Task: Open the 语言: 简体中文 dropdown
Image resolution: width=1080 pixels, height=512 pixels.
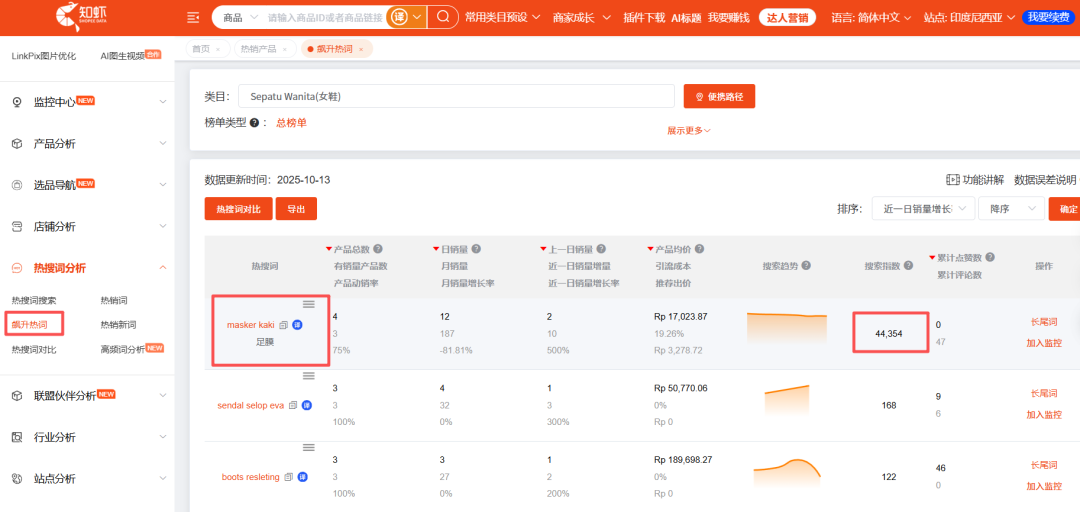Action: tap(871, 17)
